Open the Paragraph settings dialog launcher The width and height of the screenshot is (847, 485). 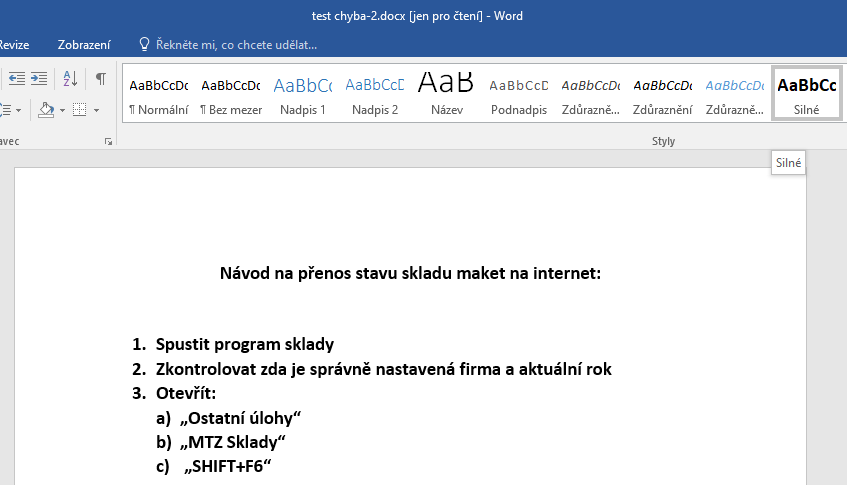pyautogui.click(x=108, y=143)
